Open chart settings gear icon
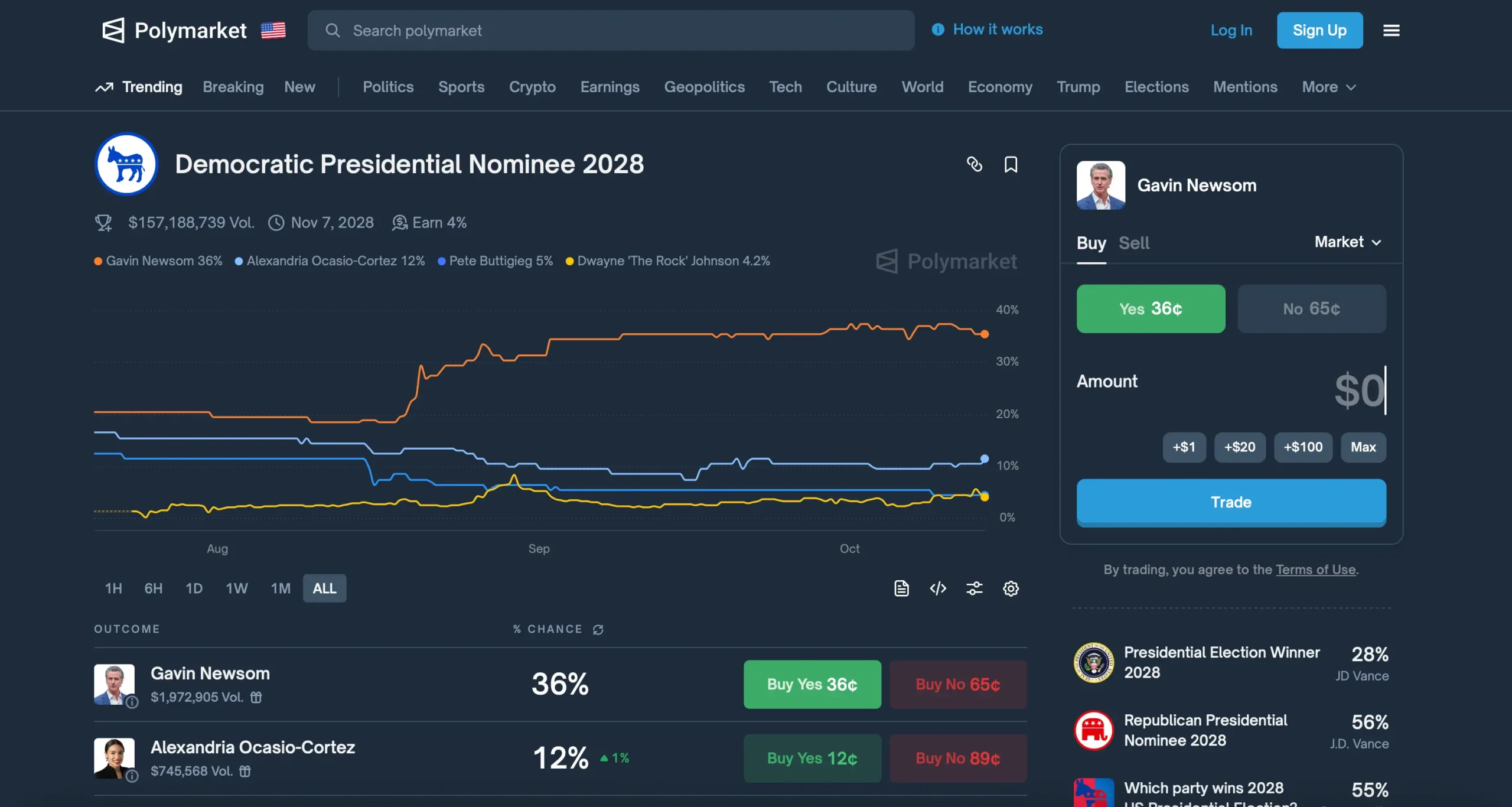 (1011, 588)
